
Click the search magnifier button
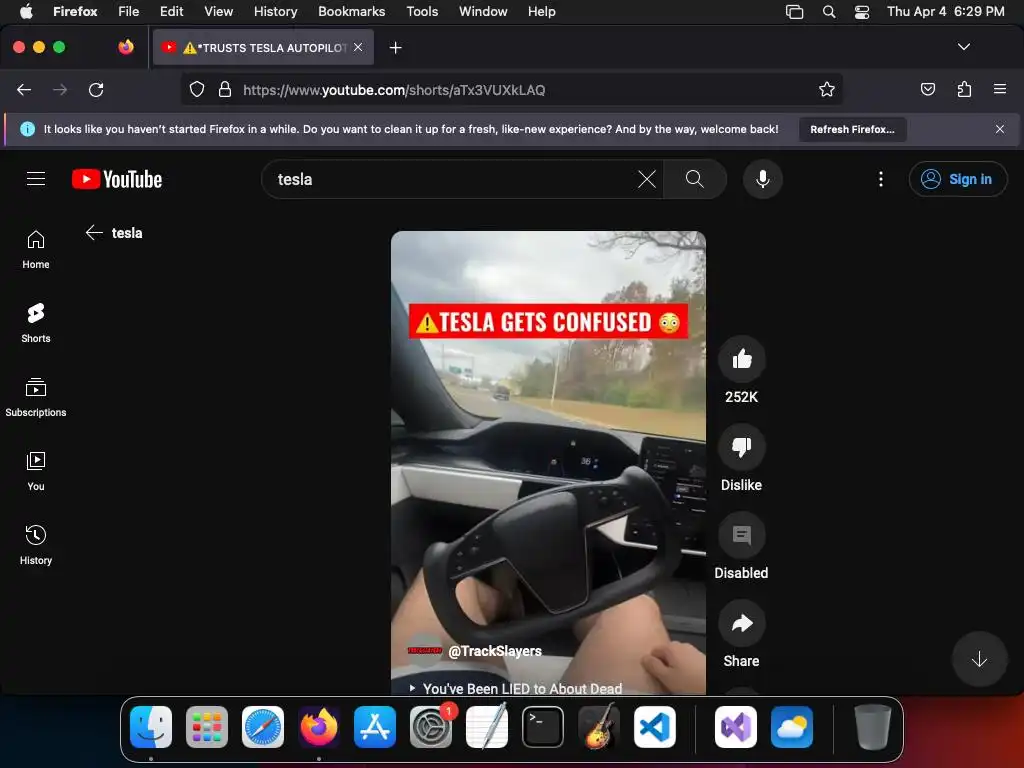point(695,179)
